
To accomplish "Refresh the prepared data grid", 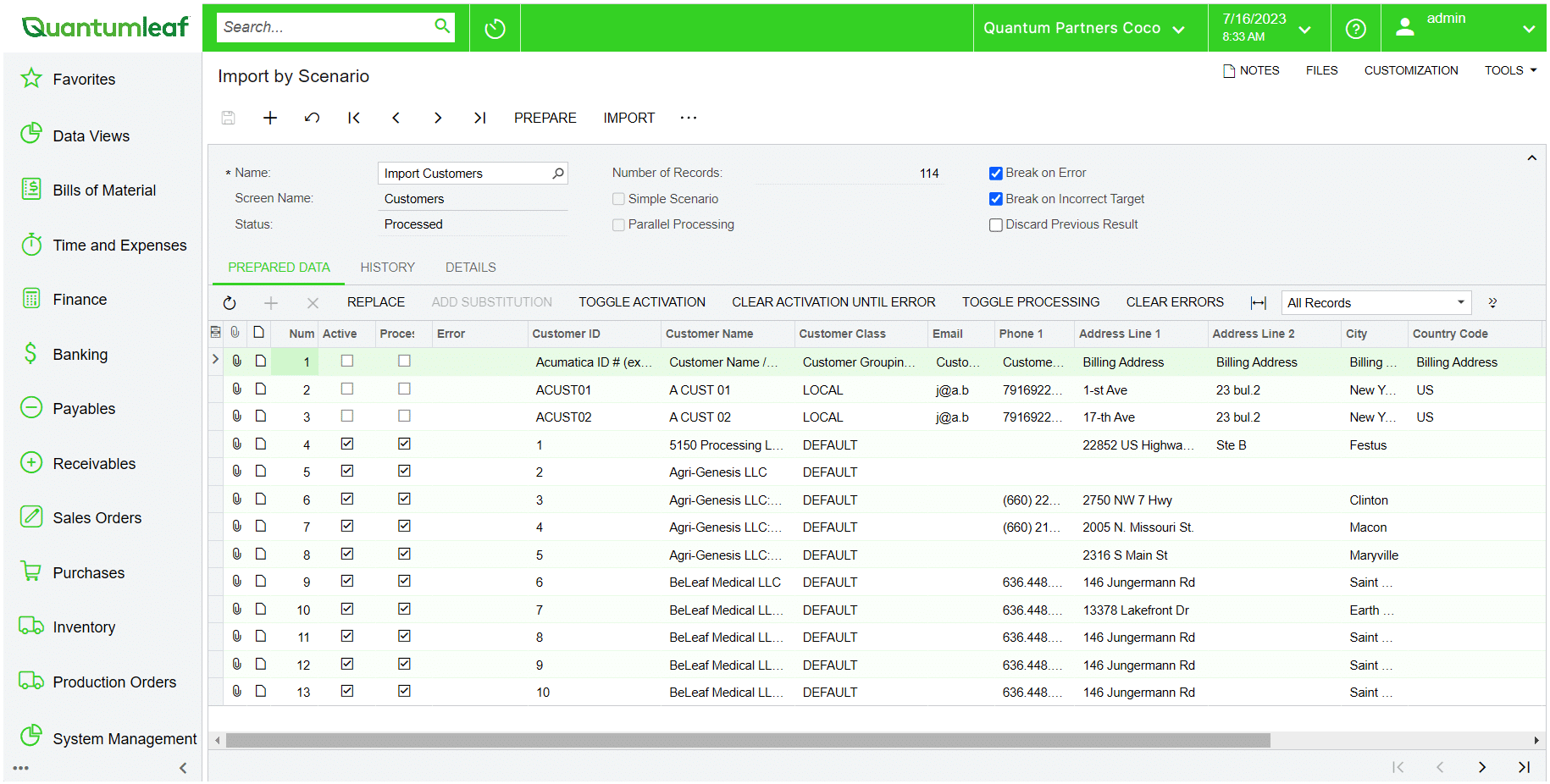I will click(x=230, y=303).
